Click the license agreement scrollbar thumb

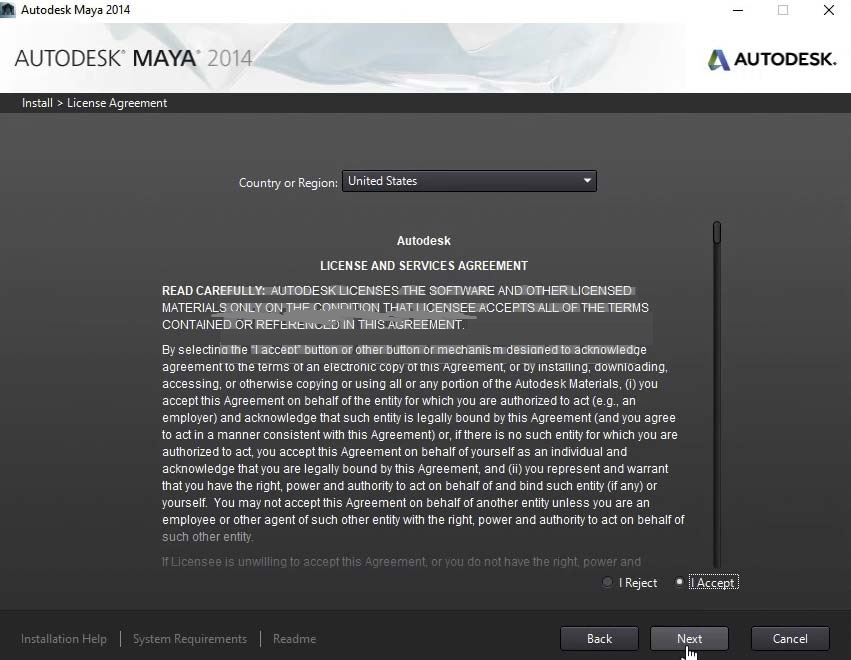[x=716, y=233]
